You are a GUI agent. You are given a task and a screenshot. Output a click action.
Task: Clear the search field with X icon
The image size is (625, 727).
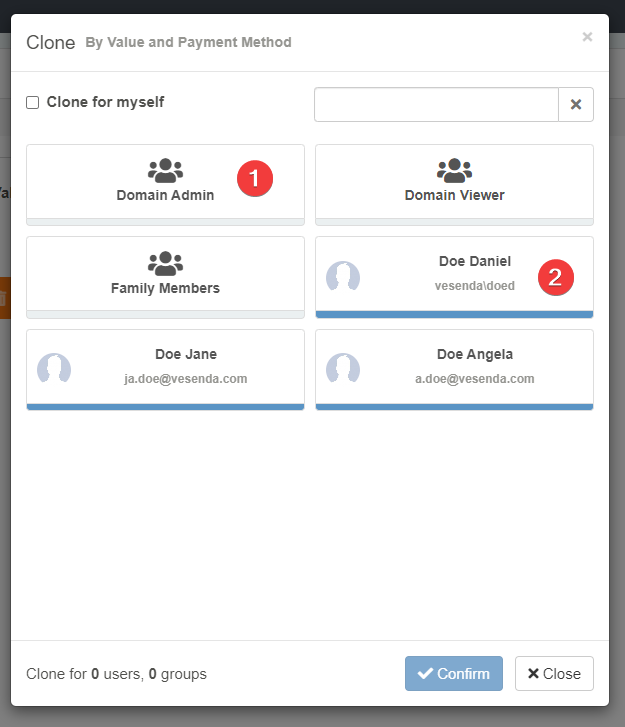(576, 104)
